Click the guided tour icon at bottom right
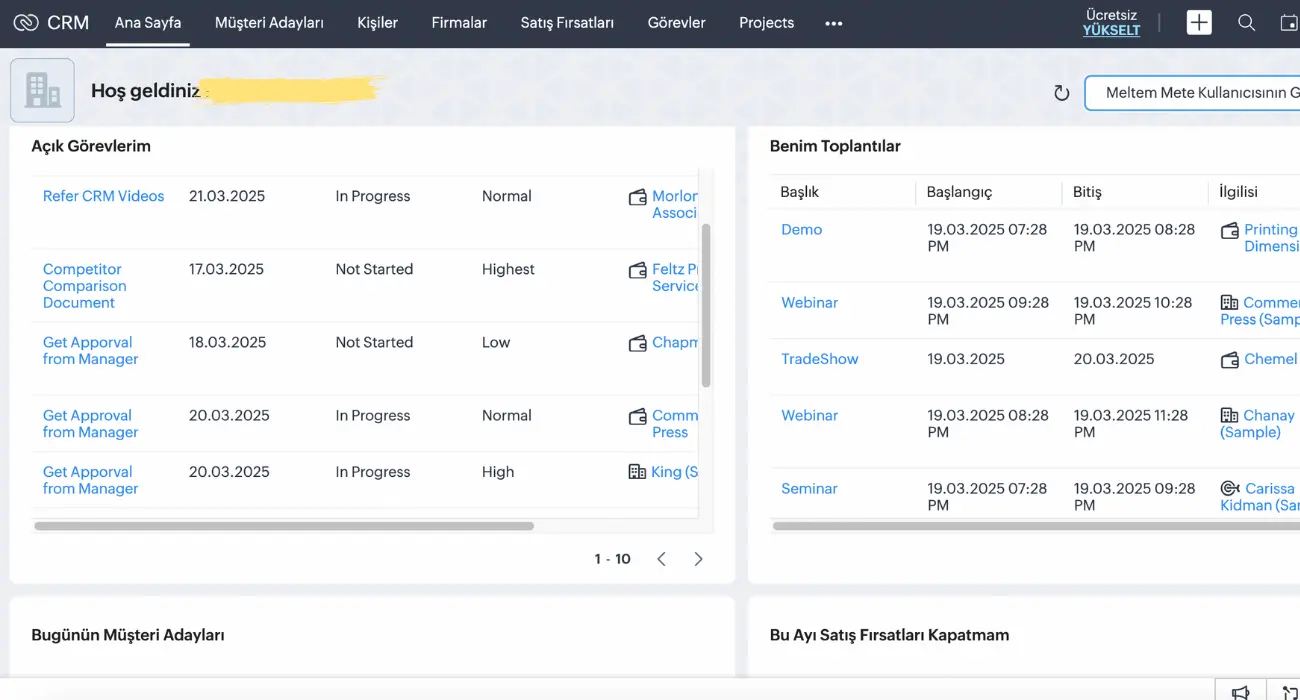 click(x=1288, y=691)
